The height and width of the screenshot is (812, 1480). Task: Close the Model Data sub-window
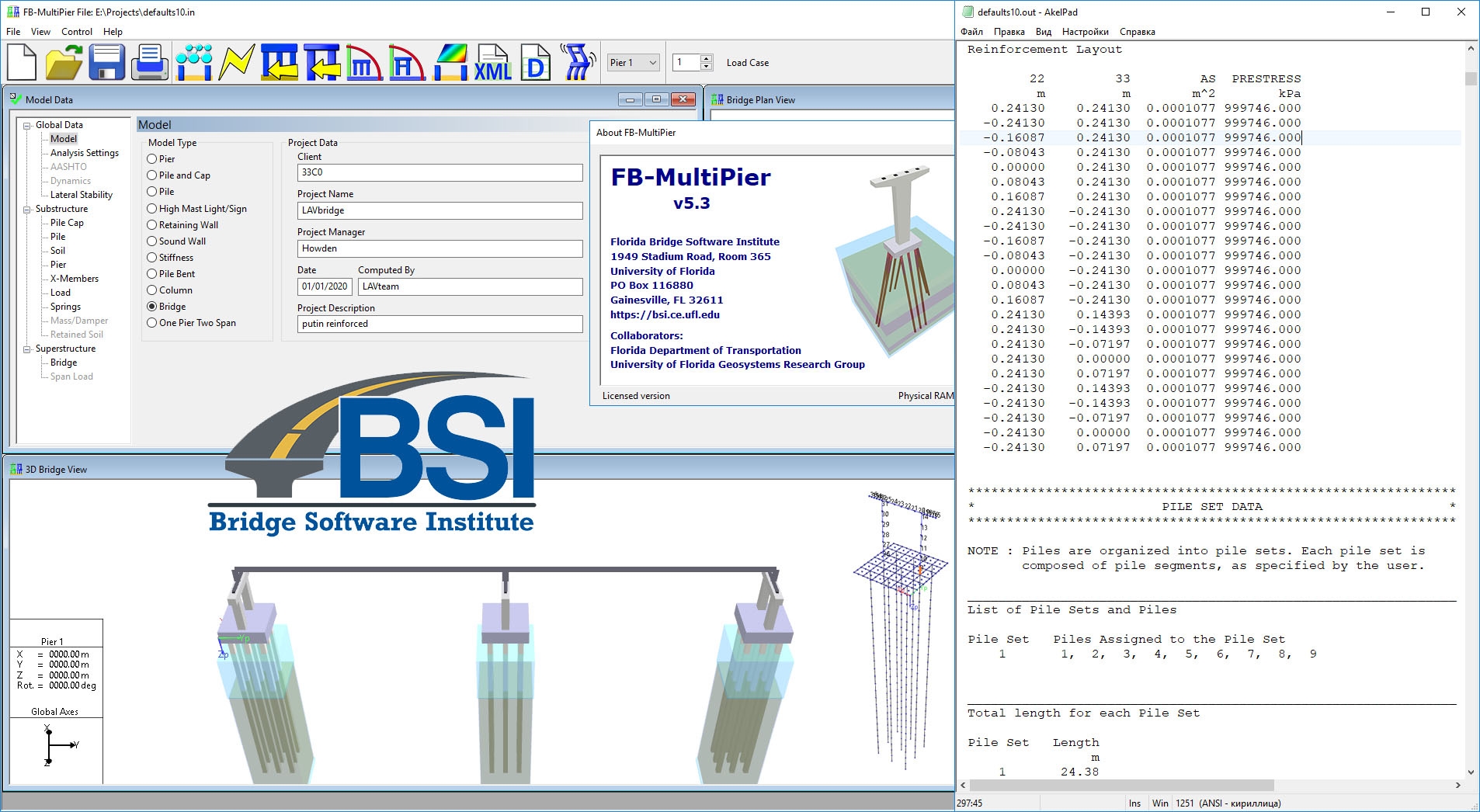point(683,99)
